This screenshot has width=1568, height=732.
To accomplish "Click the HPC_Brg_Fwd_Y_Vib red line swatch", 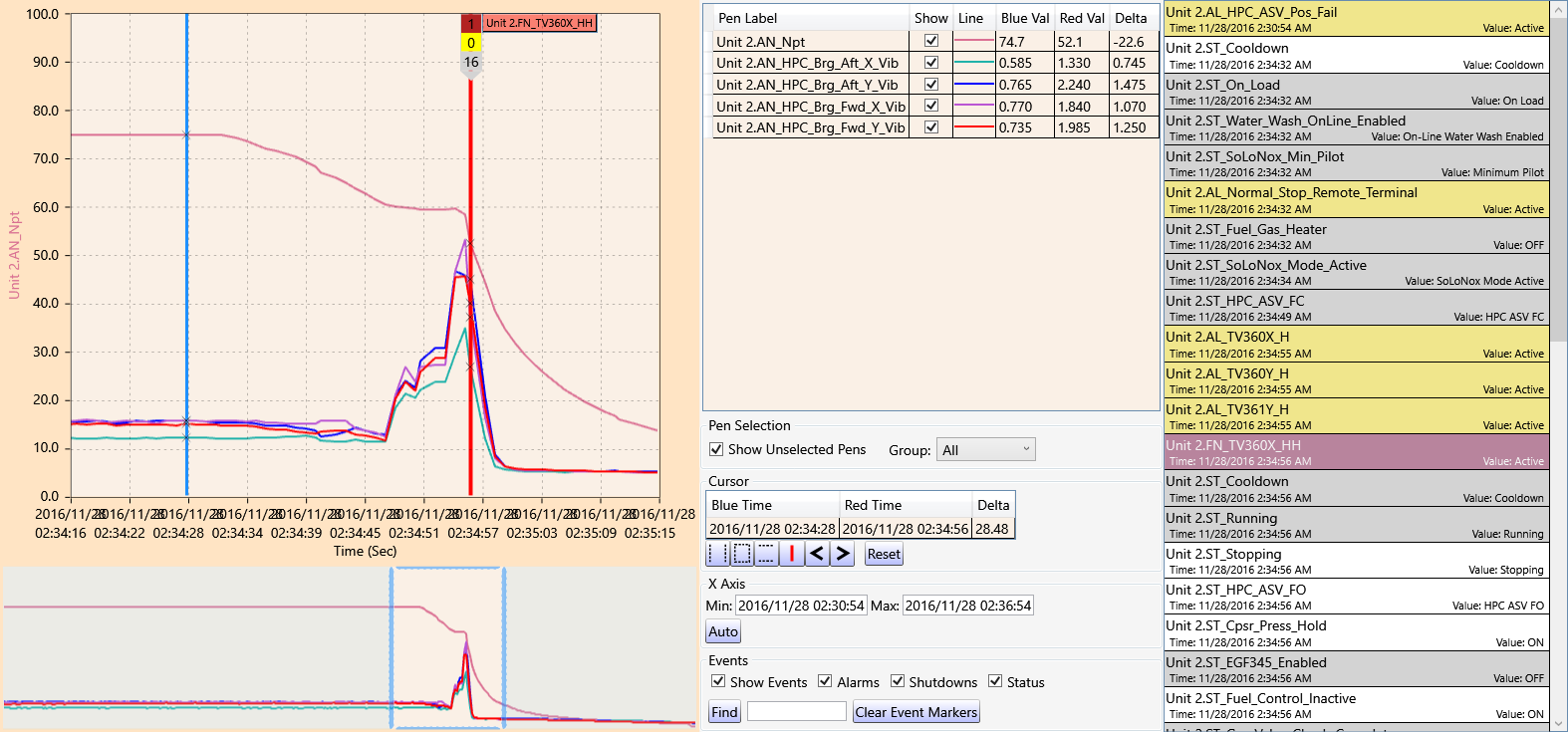I will pos(974,127).
